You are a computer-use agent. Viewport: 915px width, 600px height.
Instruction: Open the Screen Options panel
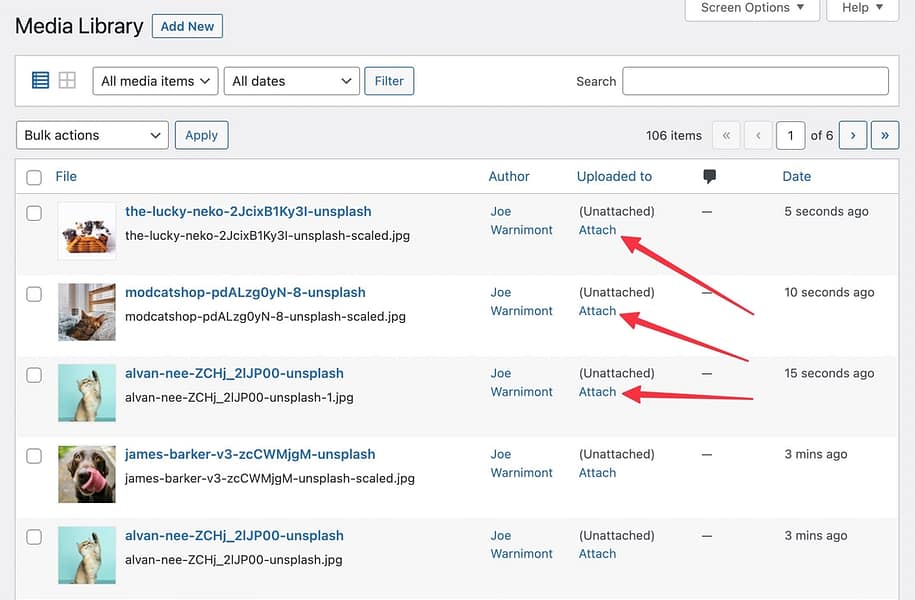click(x=752, y=8)
